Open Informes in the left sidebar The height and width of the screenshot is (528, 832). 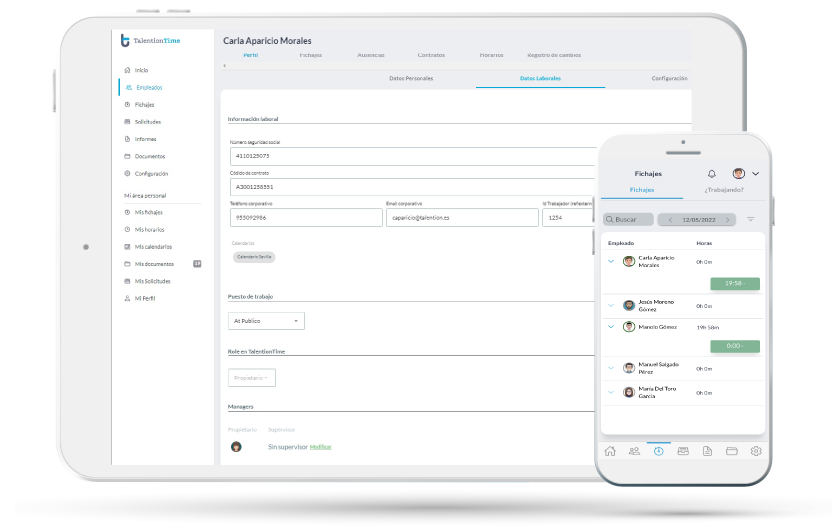(145, 139)
